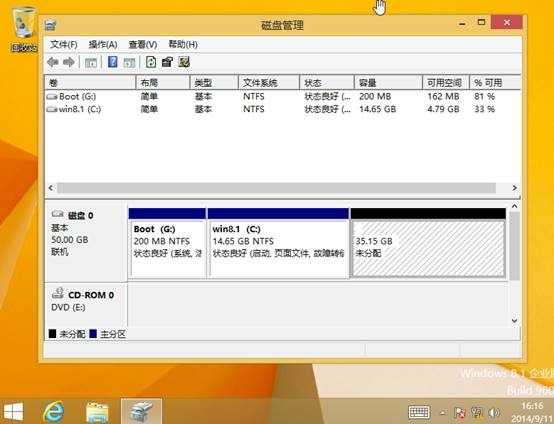Click the 磁盘 0 disk label
The image size is (554, 424).
[81, 216]
